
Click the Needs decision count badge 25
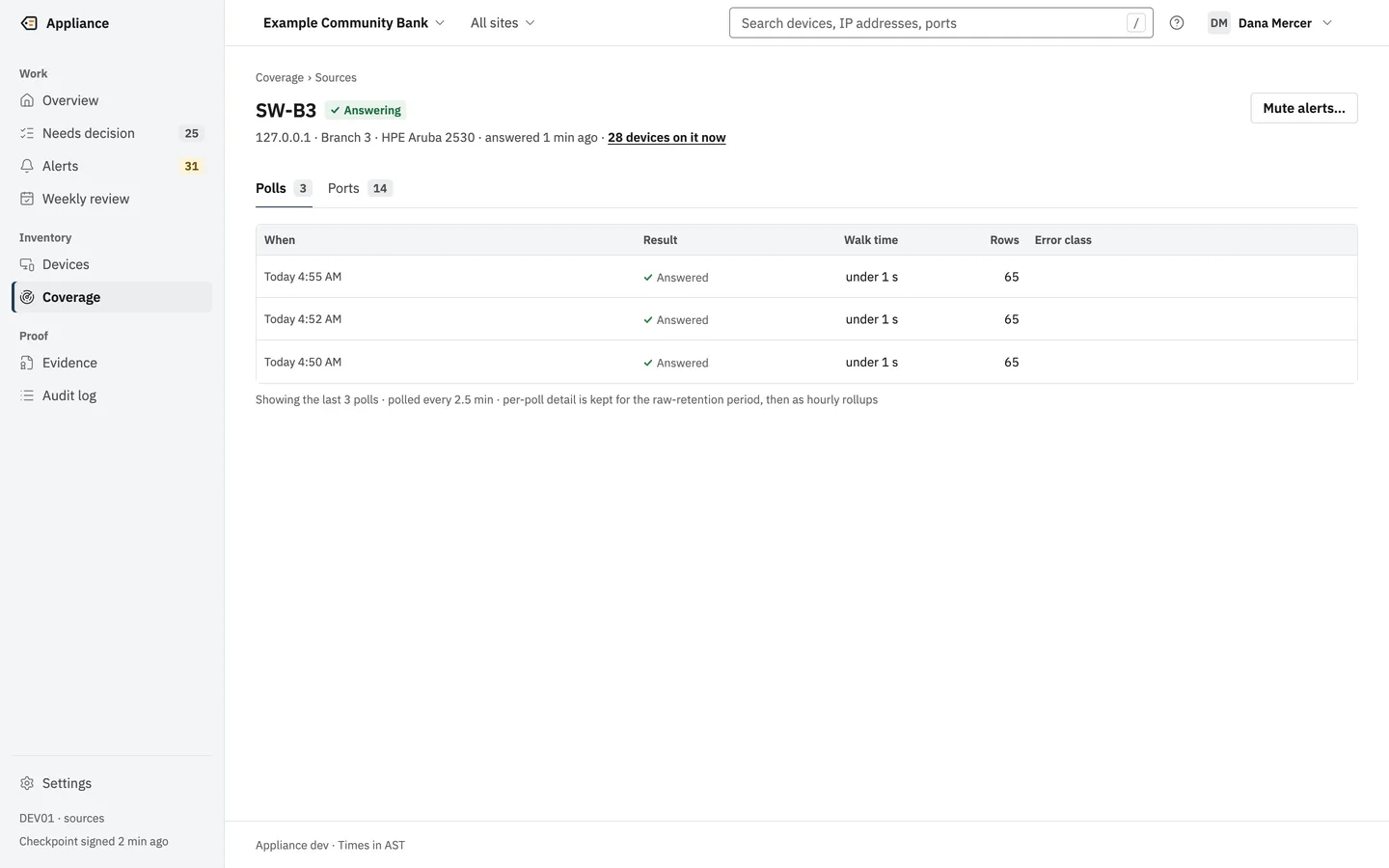click(192, 133)
